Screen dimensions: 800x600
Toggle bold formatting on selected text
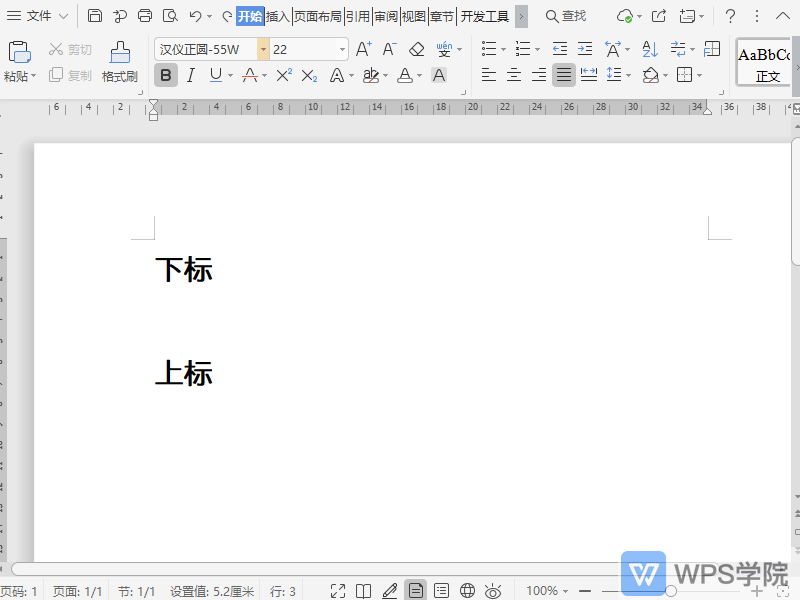pyautogui.click(x=165, y=75)
